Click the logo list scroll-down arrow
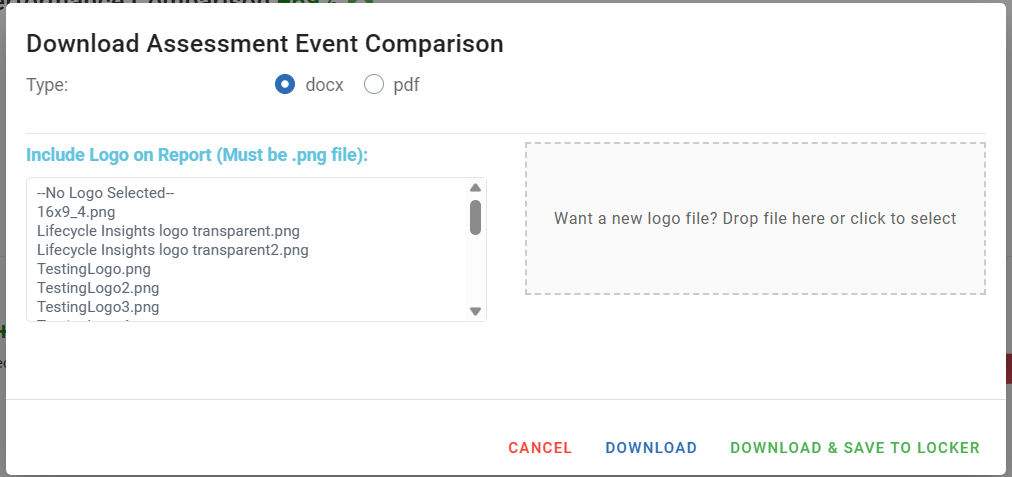The height and width of the screenshot is (477, 1012). click(x=476, y=311)
